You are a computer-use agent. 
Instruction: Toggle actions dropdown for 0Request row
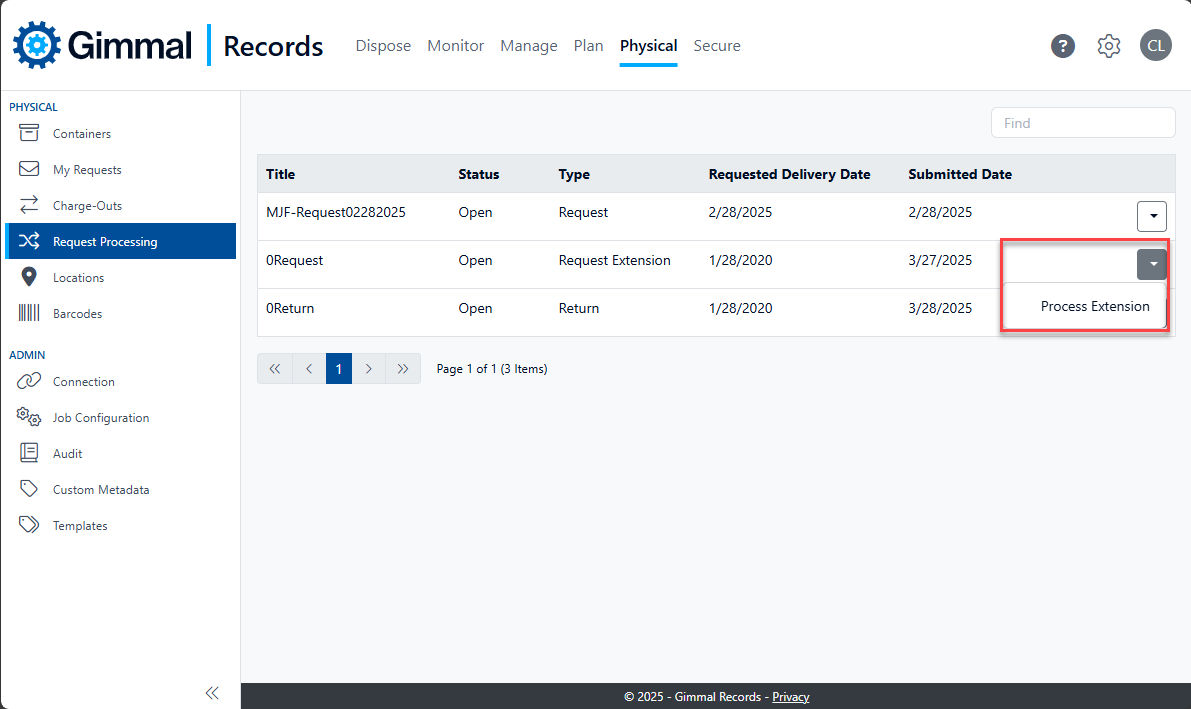(x=1152, y=264)
